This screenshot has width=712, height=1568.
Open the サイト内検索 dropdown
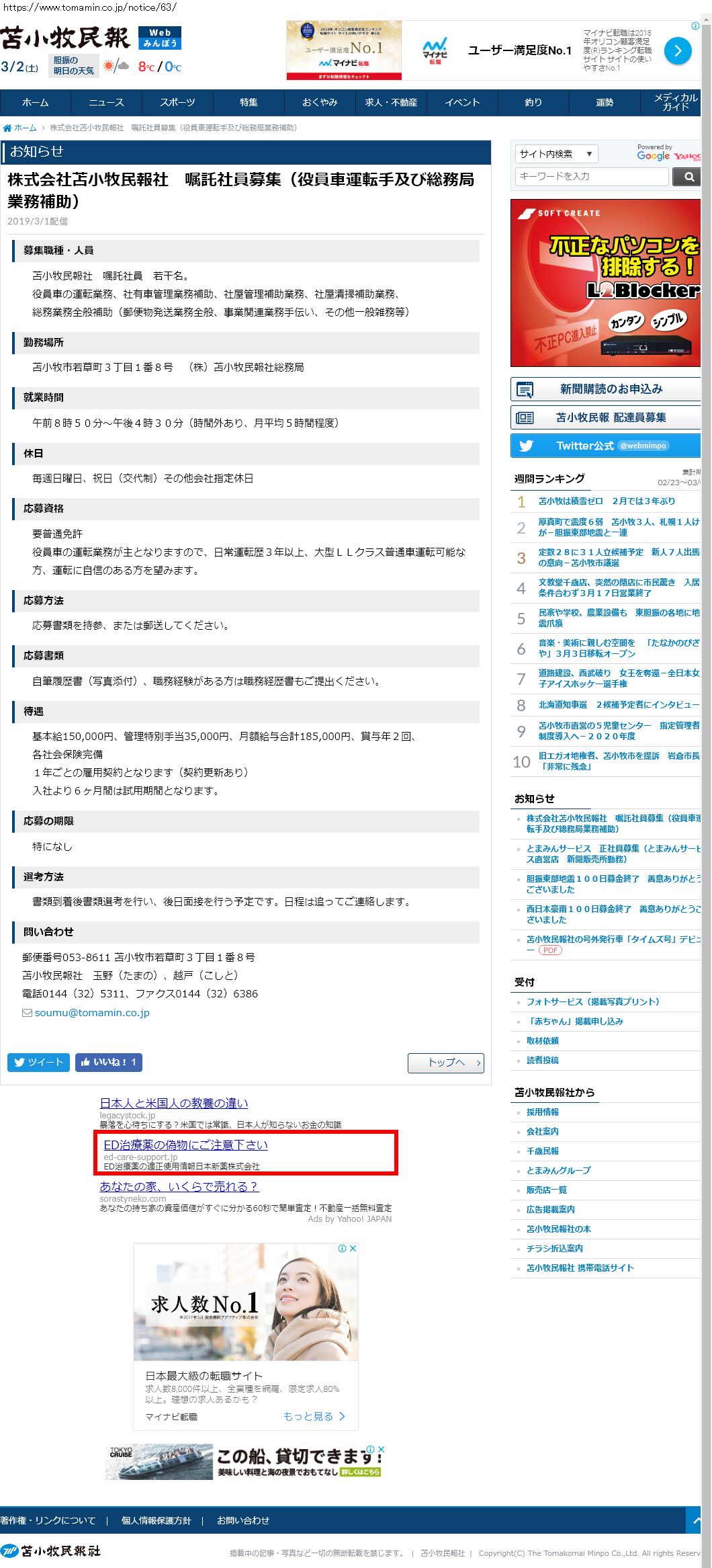pos(556,154)
